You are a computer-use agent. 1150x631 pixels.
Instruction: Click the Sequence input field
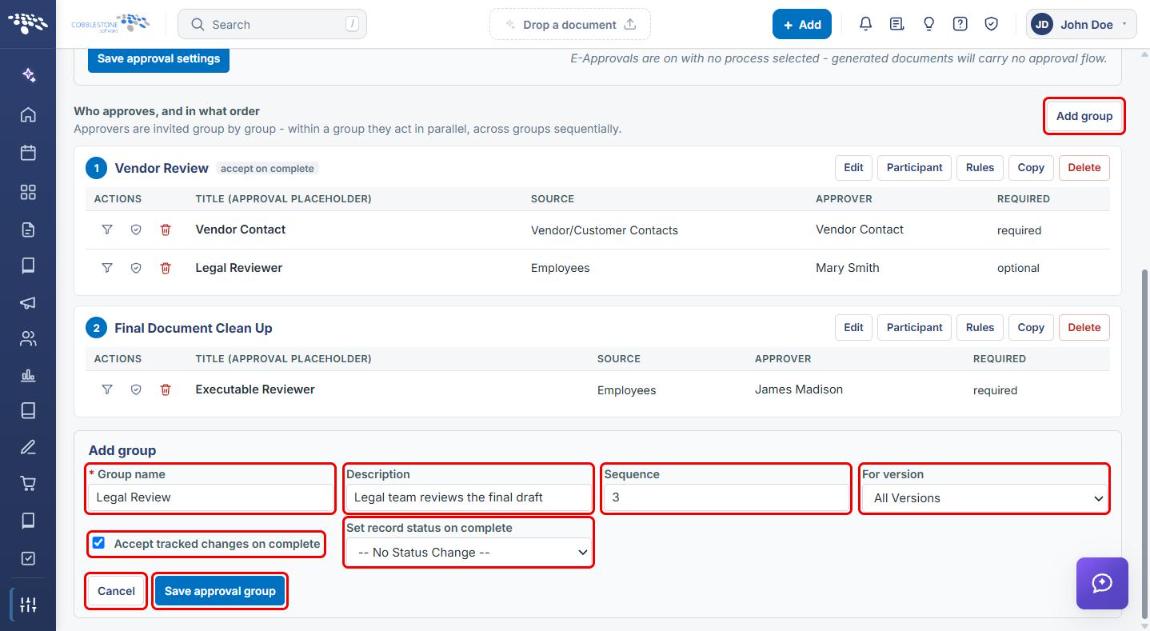(726, 497)
